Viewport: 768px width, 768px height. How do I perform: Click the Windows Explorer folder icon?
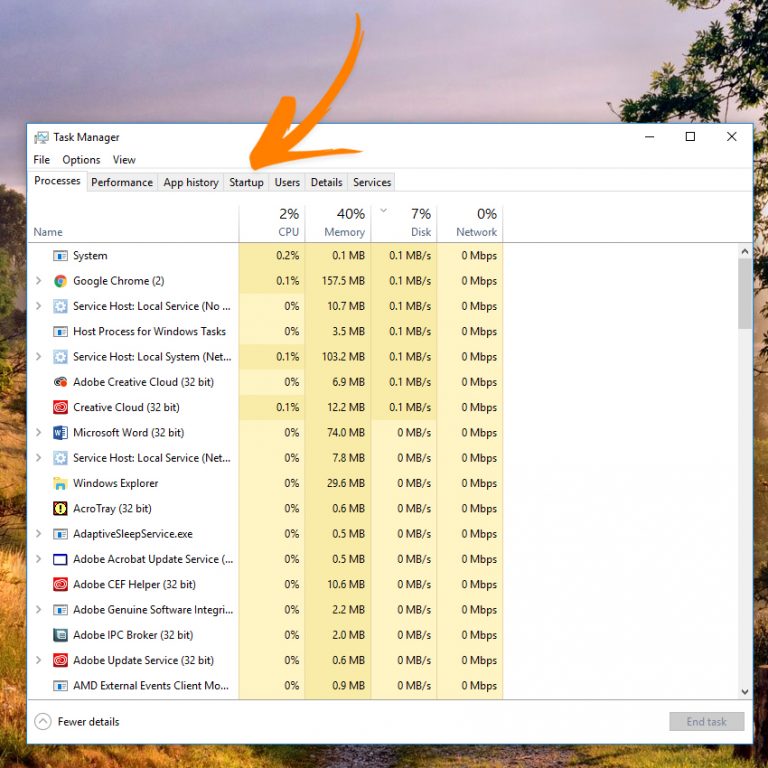click(x=60, y=483)
